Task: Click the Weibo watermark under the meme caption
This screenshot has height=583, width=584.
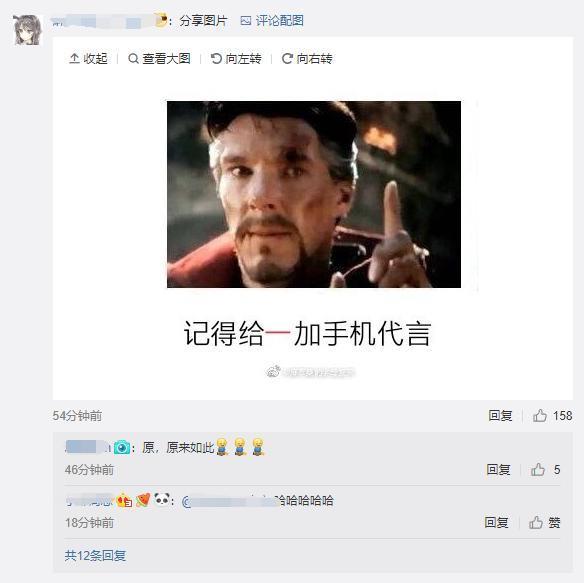Action: pos(310,371)
